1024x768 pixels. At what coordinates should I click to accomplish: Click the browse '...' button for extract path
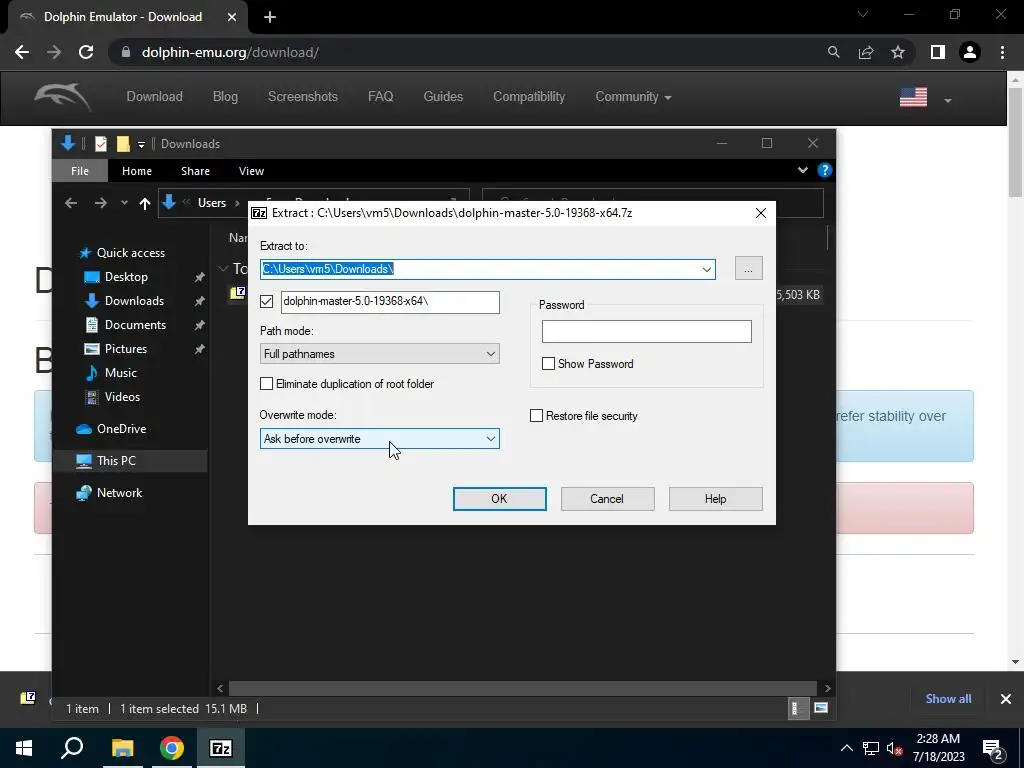[x=748, y=269]
